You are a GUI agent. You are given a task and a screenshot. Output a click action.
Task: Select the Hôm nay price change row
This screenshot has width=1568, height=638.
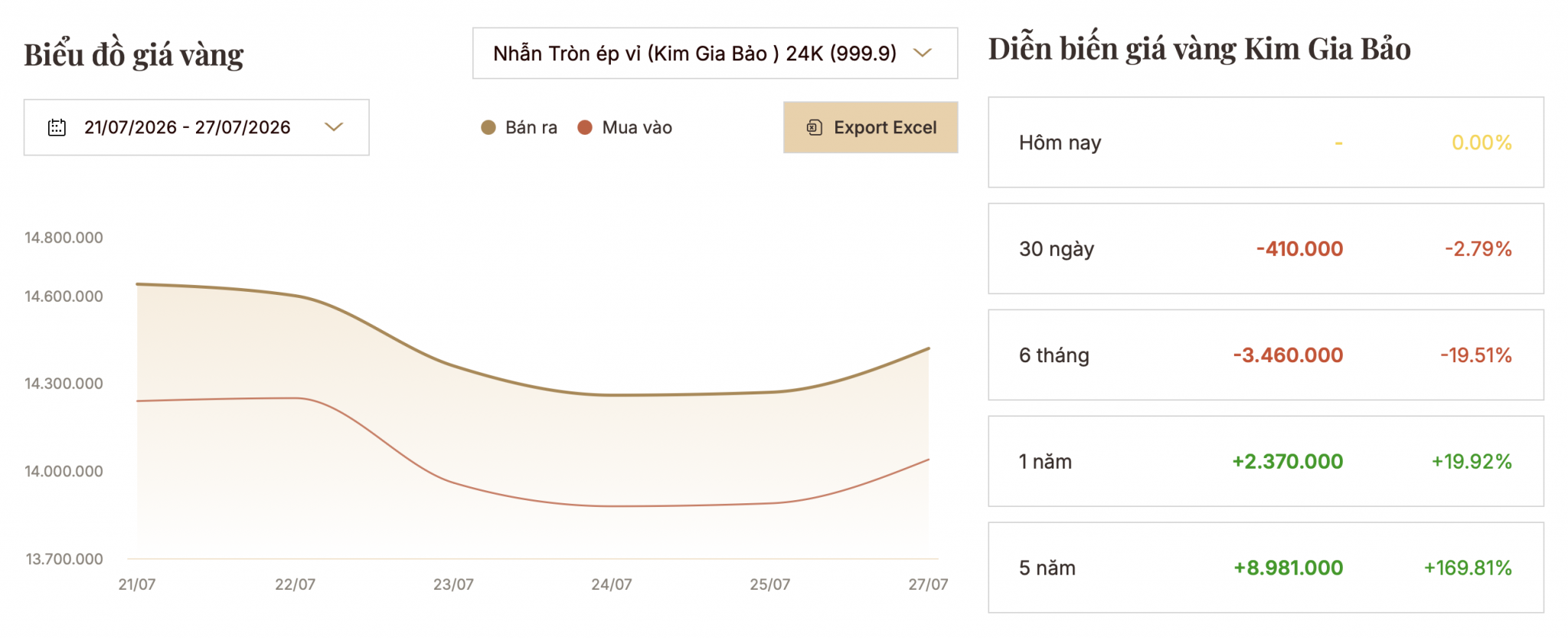tap(1266, 142)
